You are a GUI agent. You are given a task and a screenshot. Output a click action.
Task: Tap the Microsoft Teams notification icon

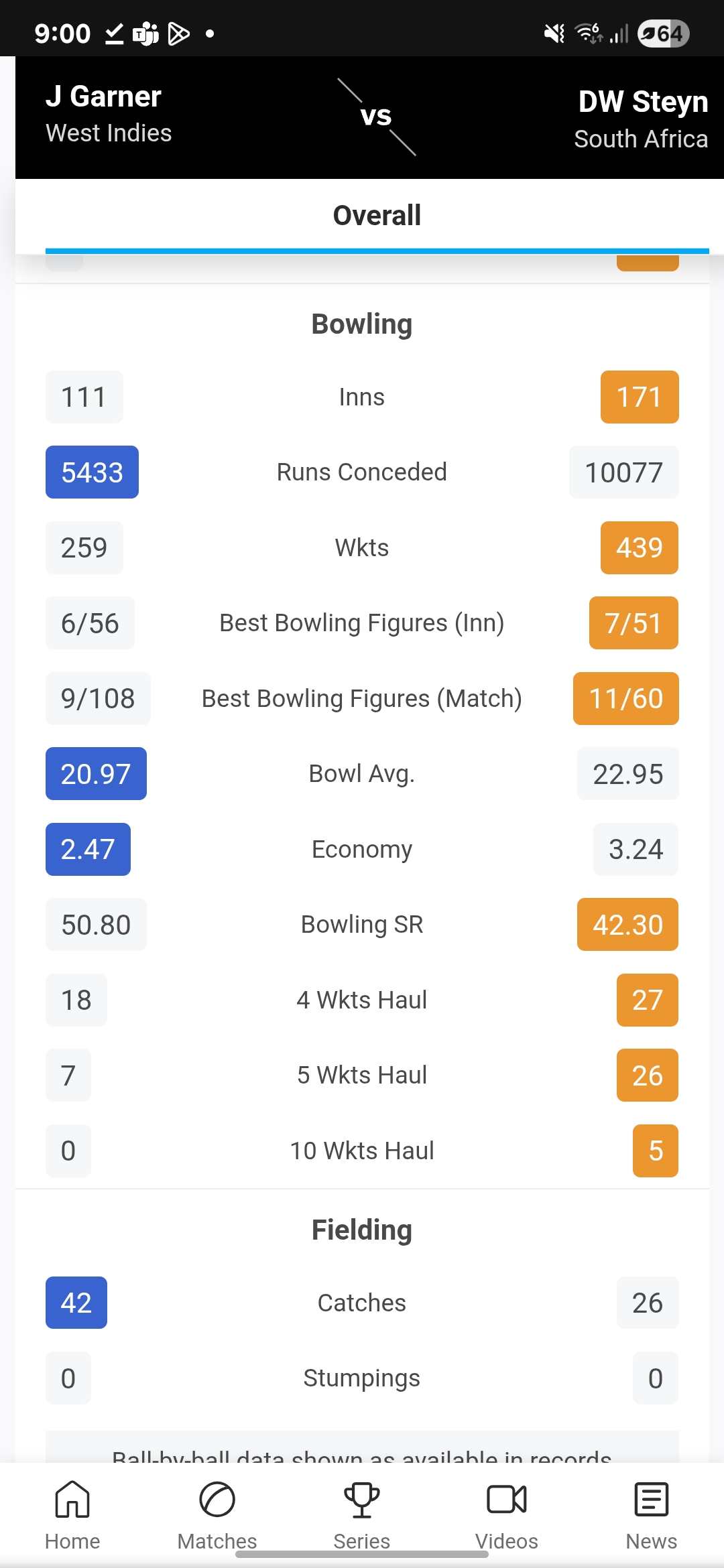pos(145,34)
